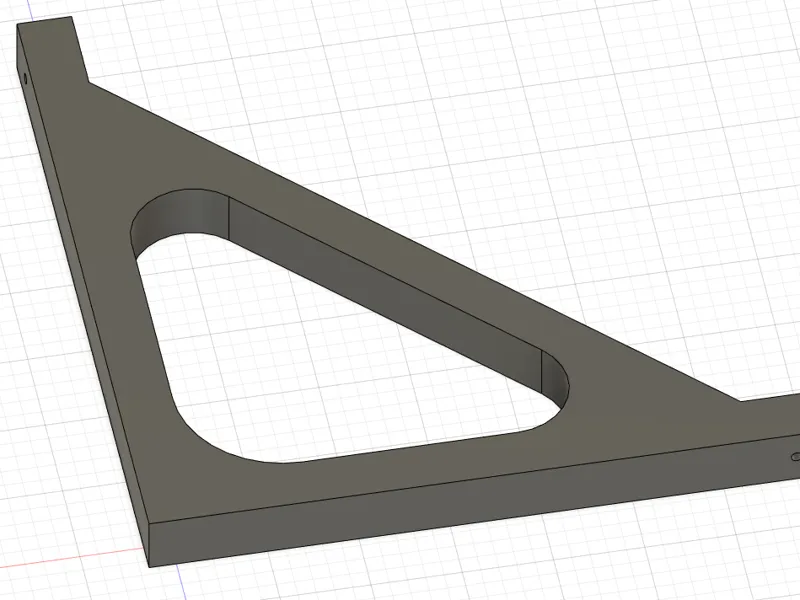Select the curved right fillet inside the cutout

(x=555, y=382)
